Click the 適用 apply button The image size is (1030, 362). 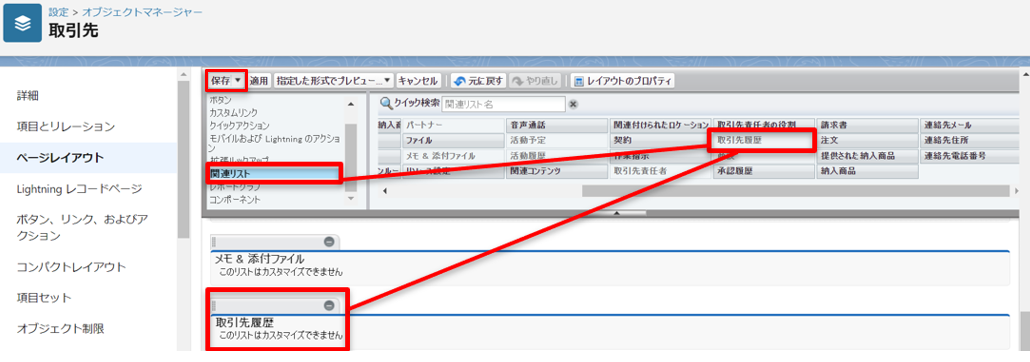click(259, 81)
